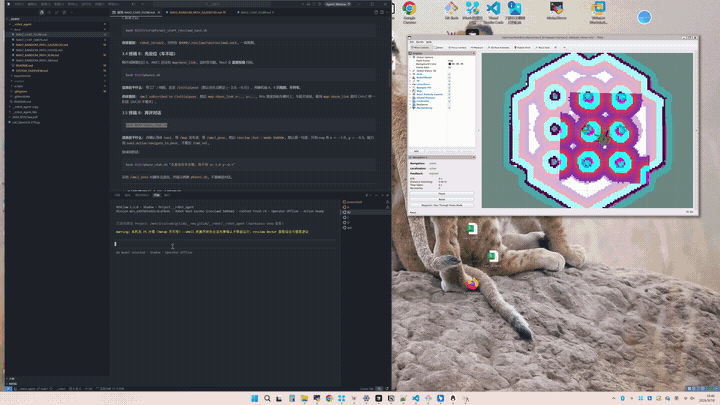The image size is (720, 405).
Task: Add a new terminal with the plus icon
Action: tap(367, 195)
